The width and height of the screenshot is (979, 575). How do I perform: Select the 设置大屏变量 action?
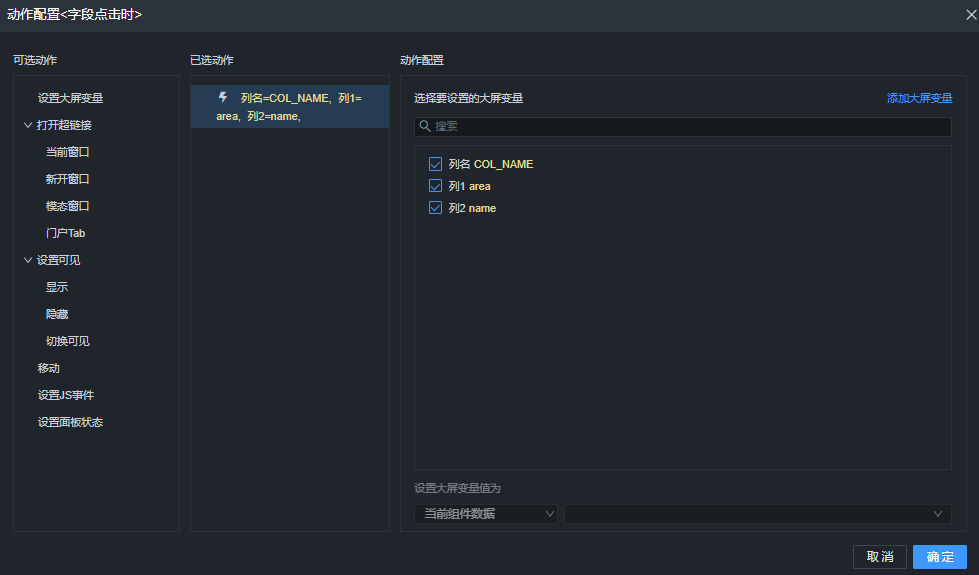(x=70, y=98)
